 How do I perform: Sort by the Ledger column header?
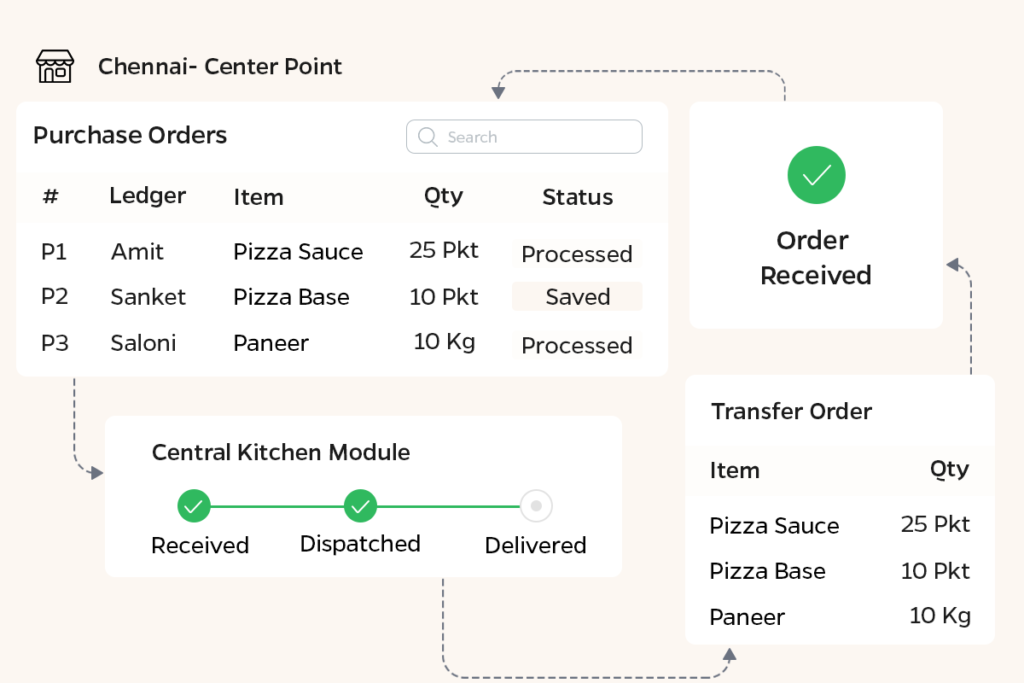pos(147,196)
